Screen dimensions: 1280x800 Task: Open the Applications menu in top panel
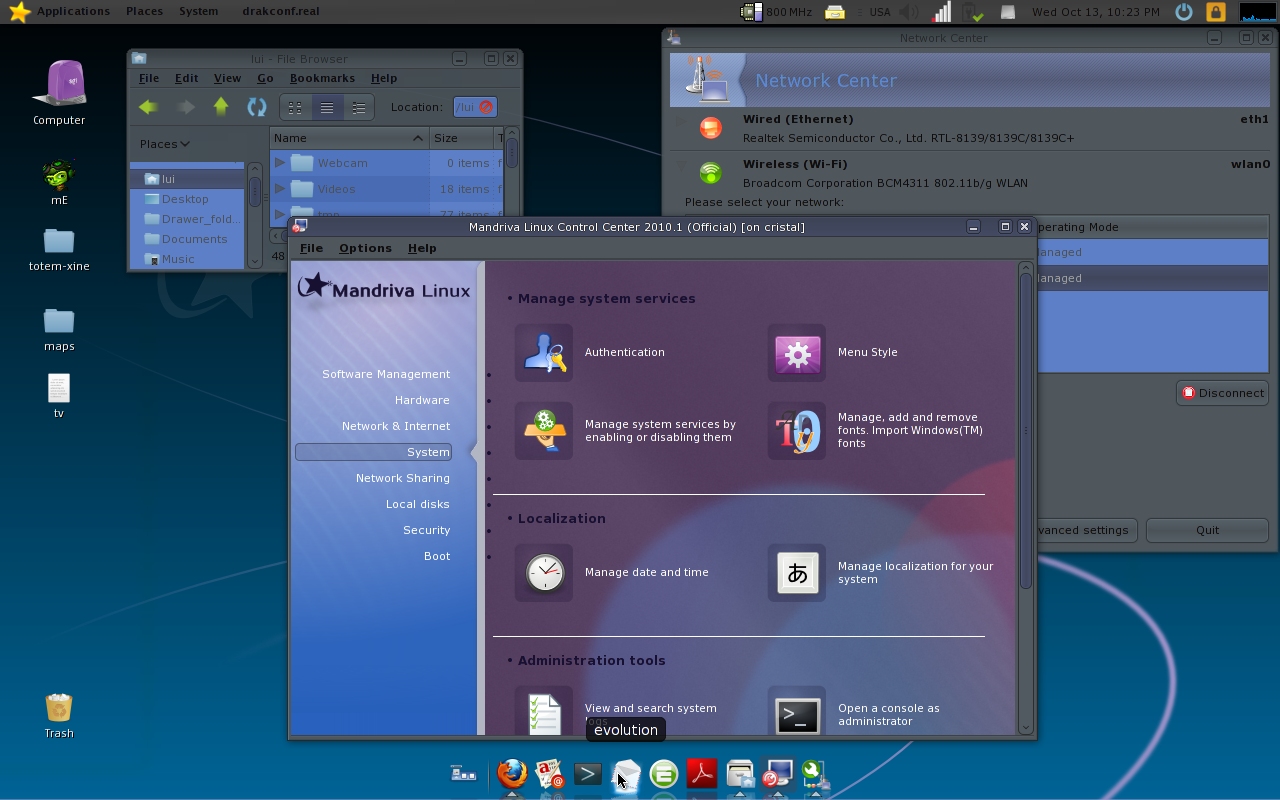click(73, 11)
